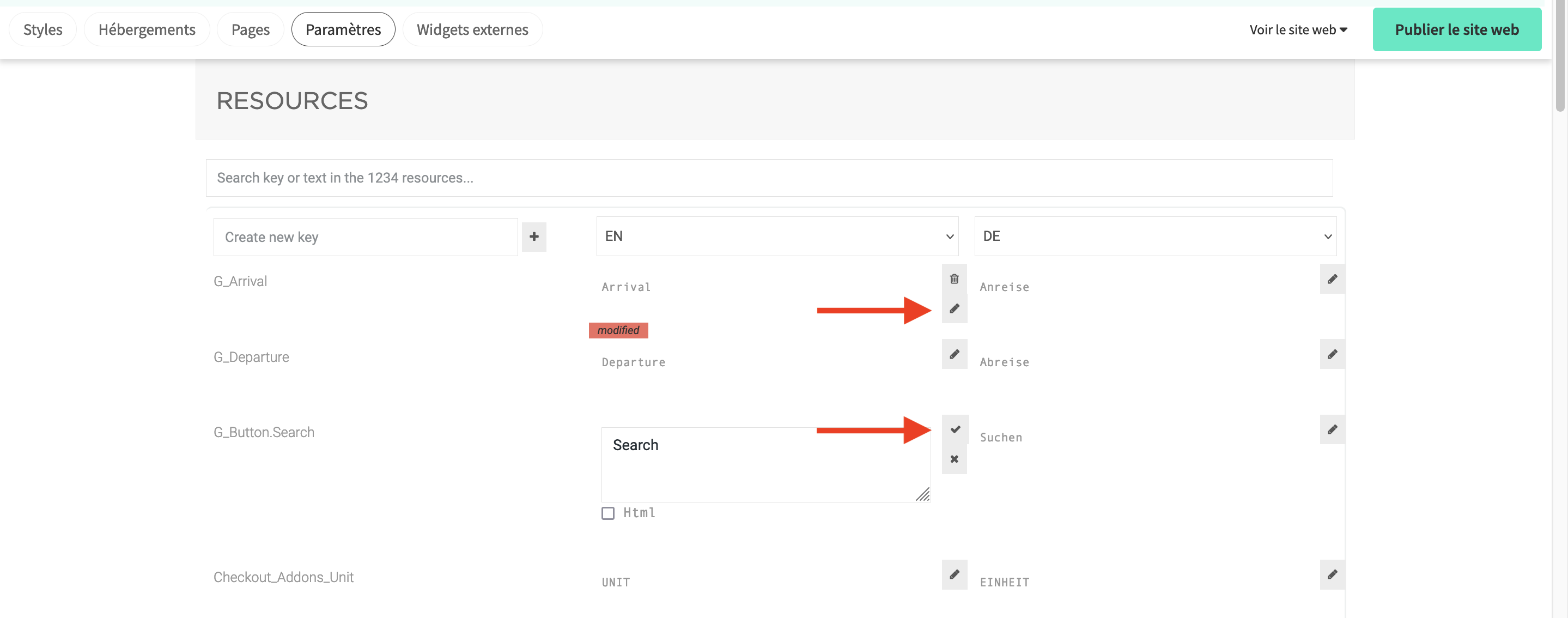Image resolution: width=1568 pixels, height=618 pixels.
Task: Edit the German EINHEIT translation
Action: click(x=1332, y=574)
